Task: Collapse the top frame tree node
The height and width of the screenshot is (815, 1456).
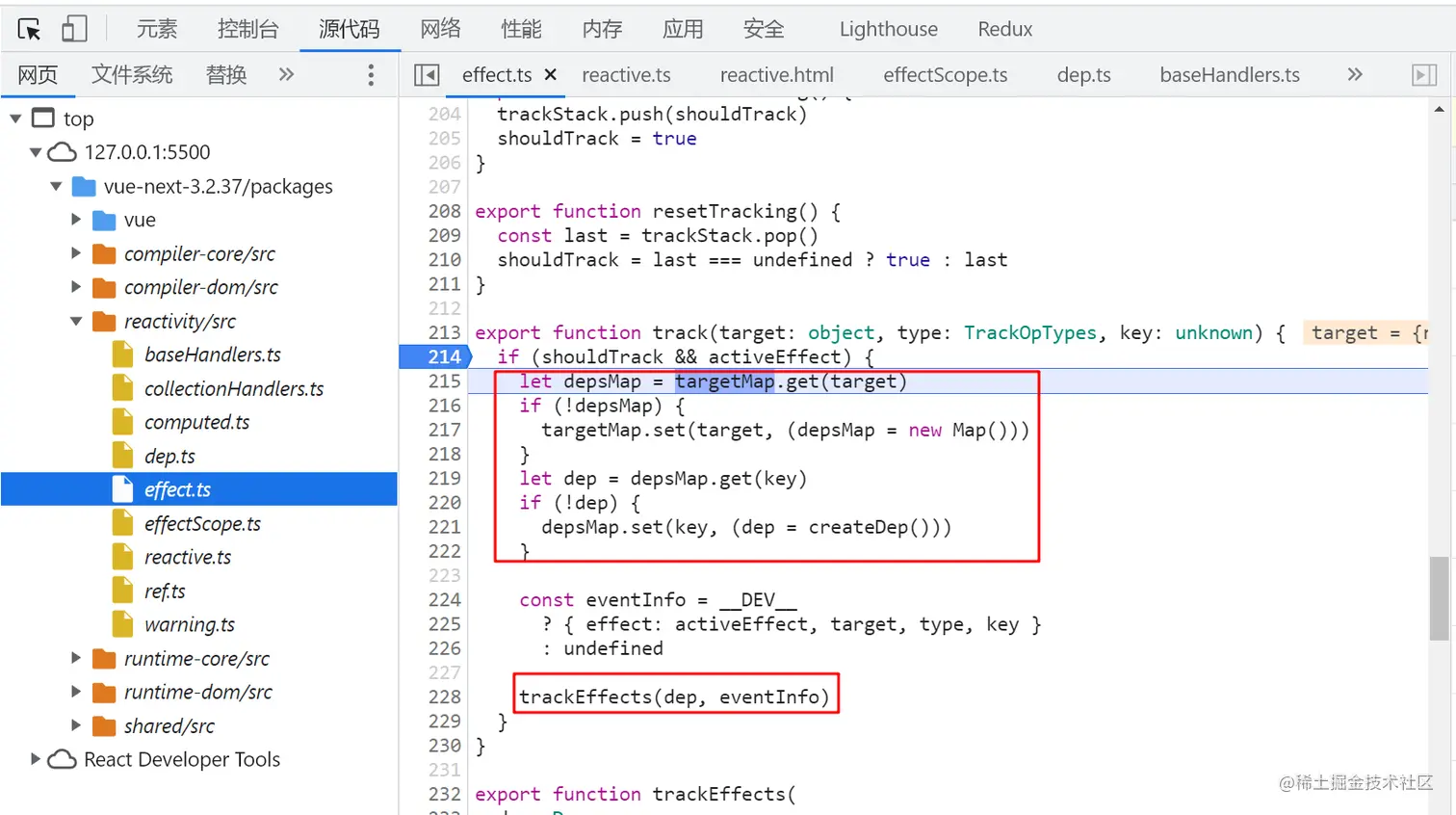Action: pos(15,118)
